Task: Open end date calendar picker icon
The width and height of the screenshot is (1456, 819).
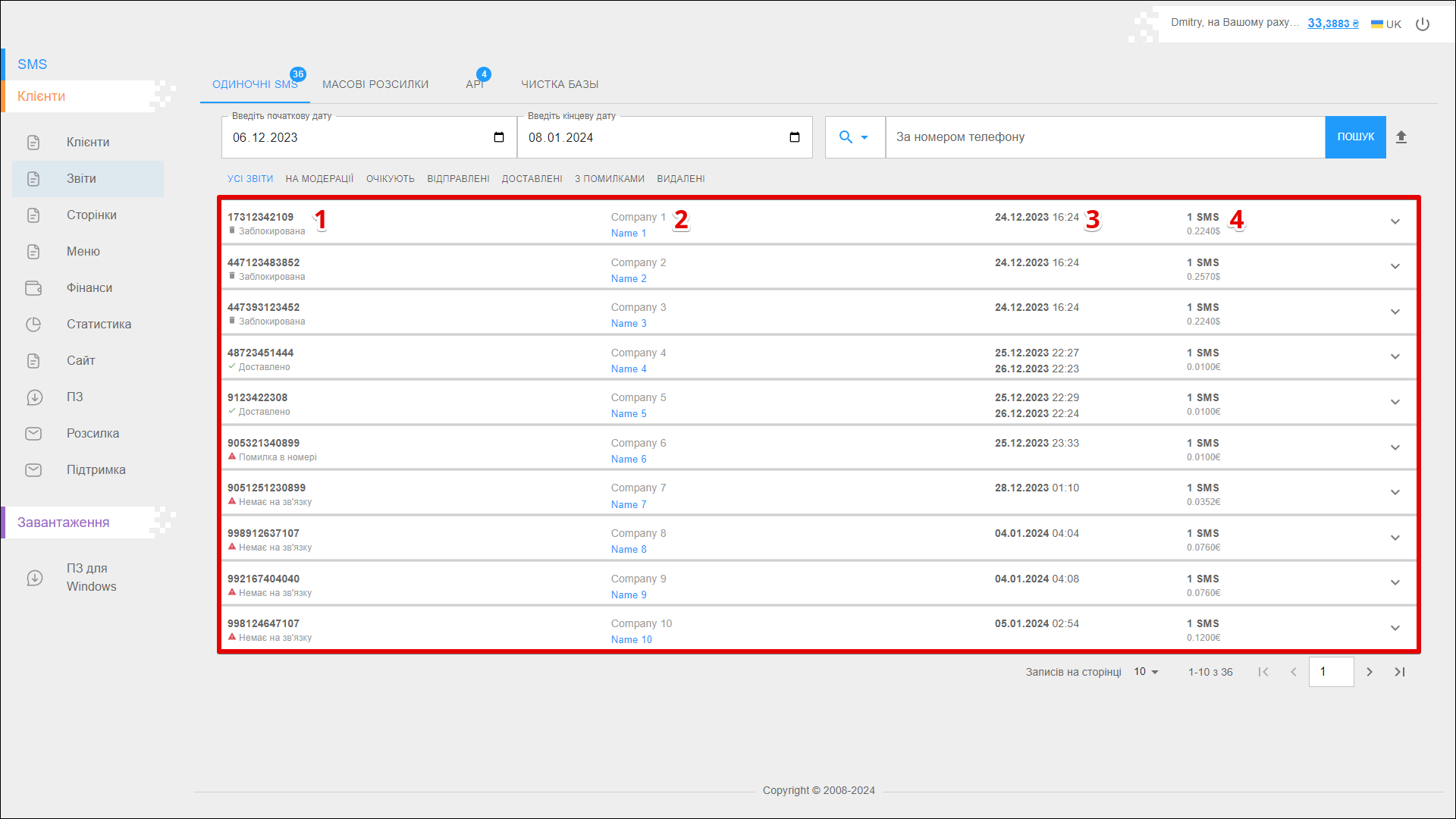Action: coord(795,137)
